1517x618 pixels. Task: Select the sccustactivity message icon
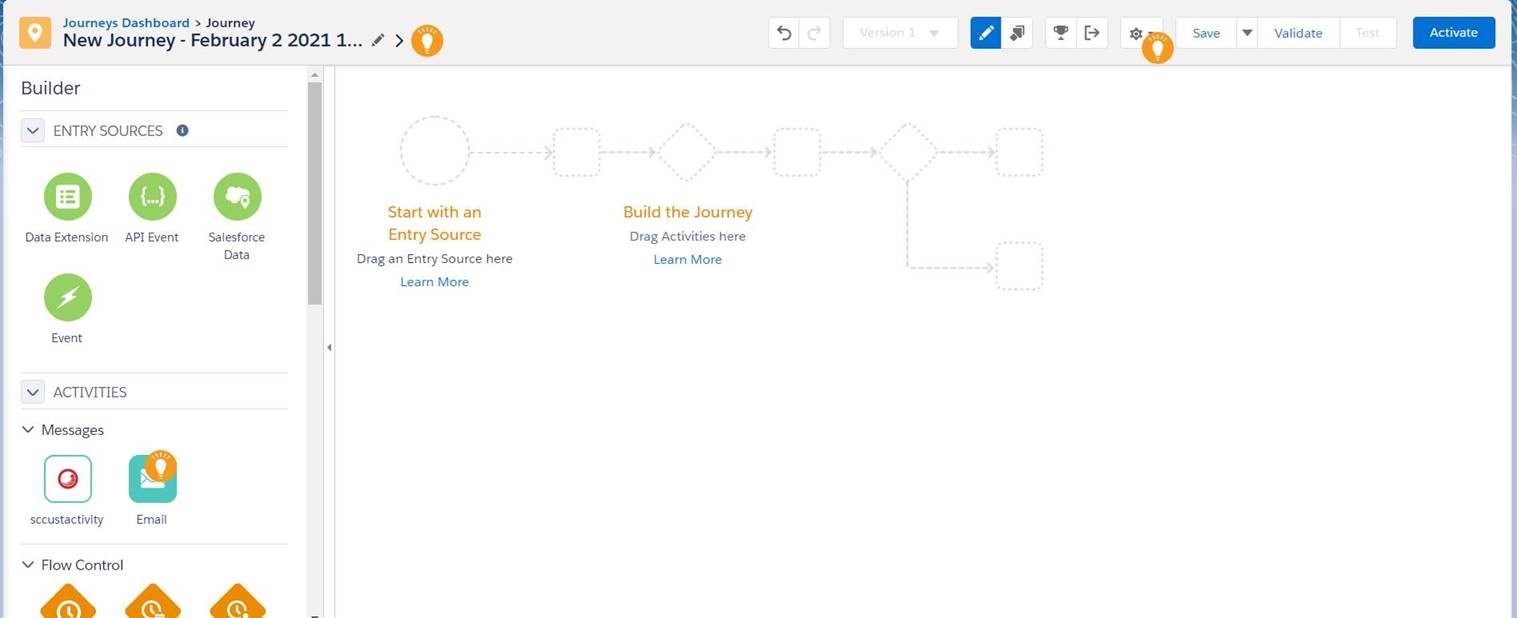pyautogui.click(x=66, y=477)
